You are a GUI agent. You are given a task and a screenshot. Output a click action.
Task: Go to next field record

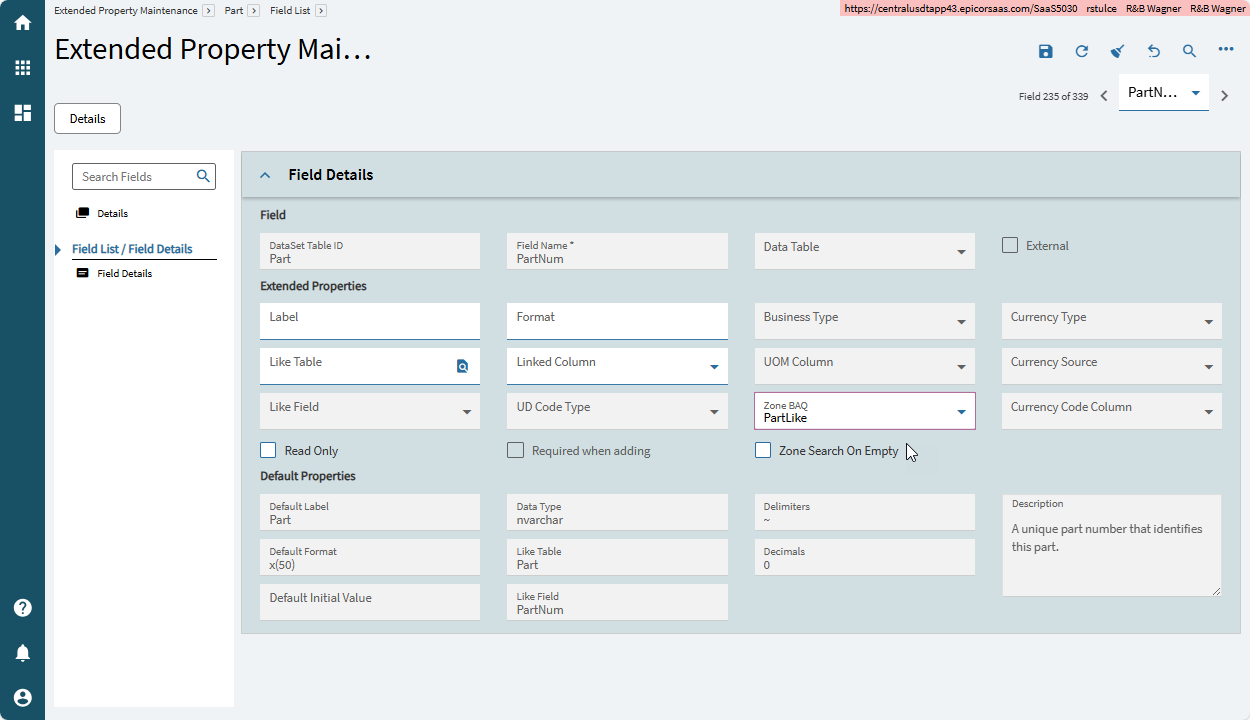click(1224, 96)
